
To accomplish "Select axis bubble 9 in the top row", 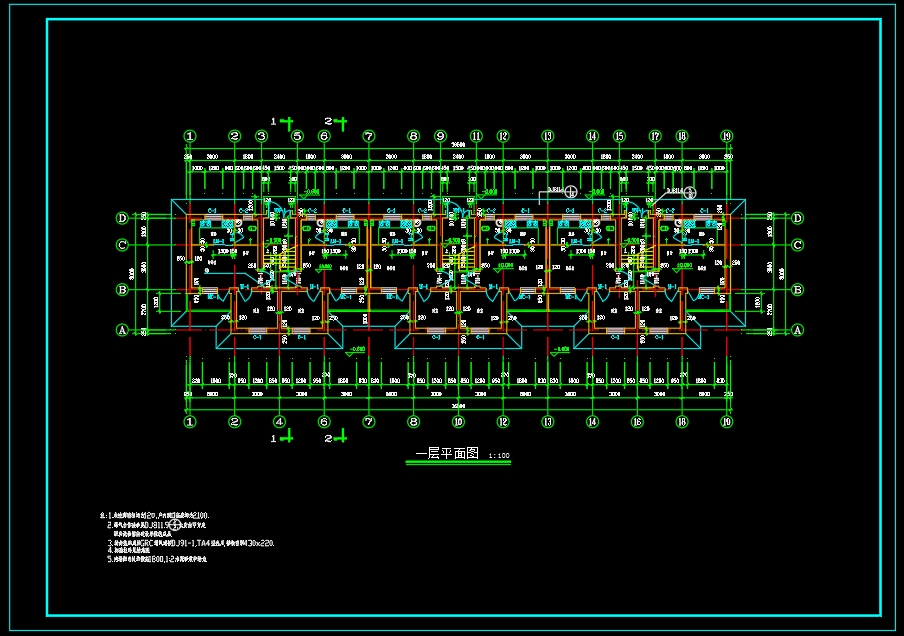I will coord(440,136).
